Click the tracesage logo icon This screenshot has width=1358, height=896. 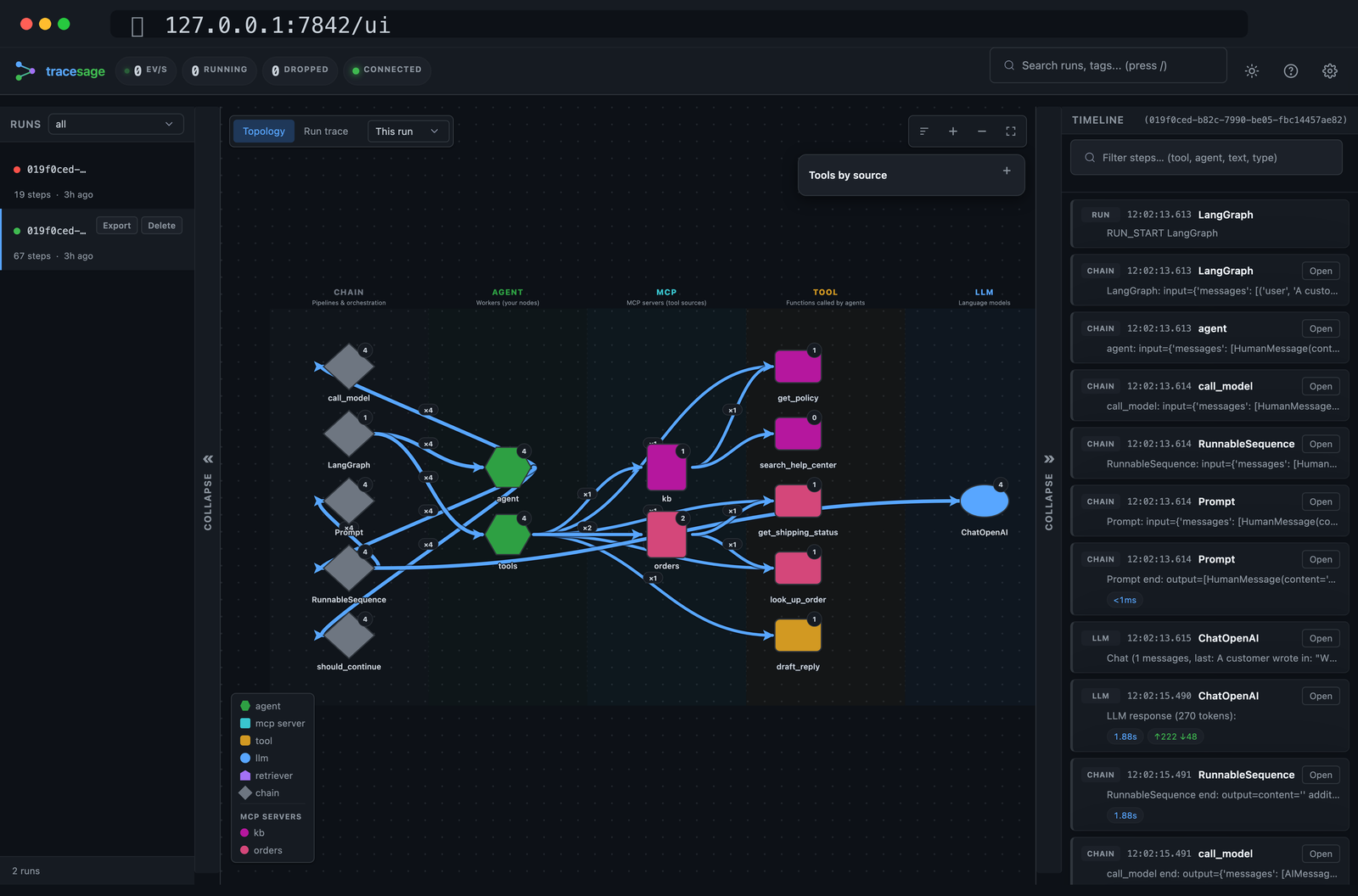pos(25,71)
